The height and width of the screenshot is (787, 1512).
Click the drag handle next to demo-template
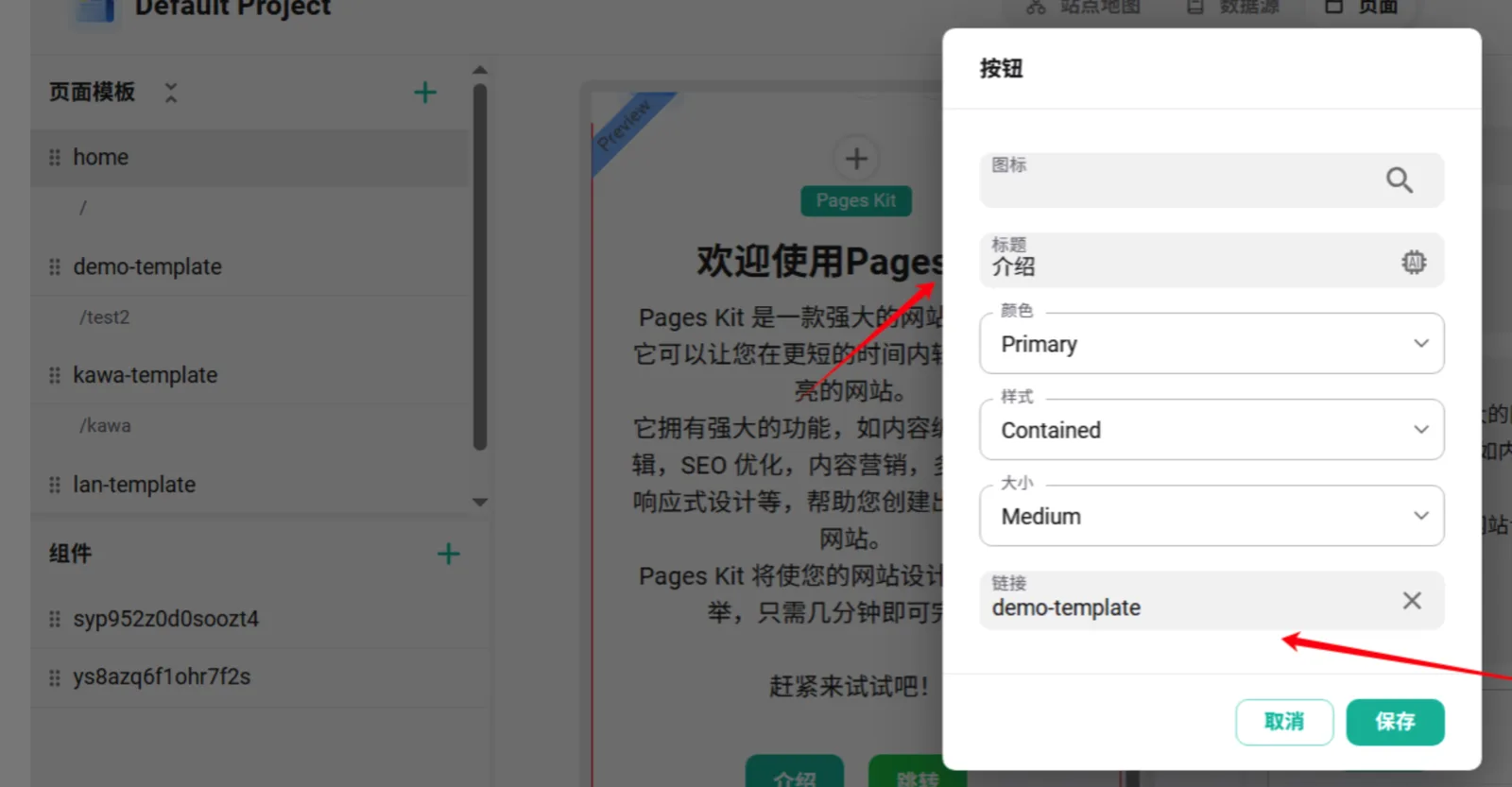(55, 267)
